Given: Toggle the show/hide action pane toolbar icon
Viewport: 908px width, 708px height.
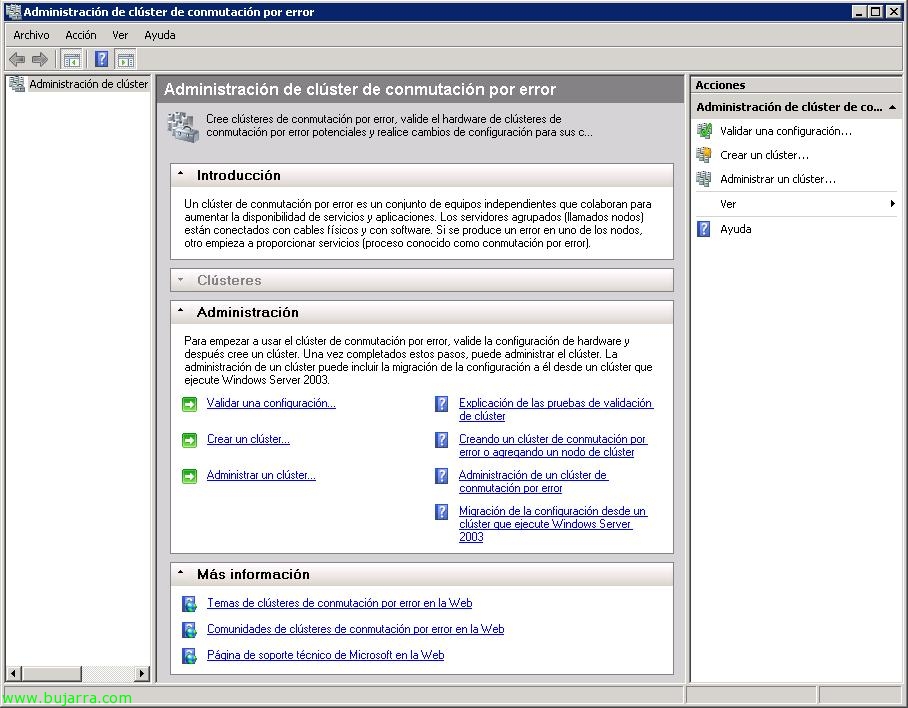Looking at the screenshot, I should click(x=126, y=59).
